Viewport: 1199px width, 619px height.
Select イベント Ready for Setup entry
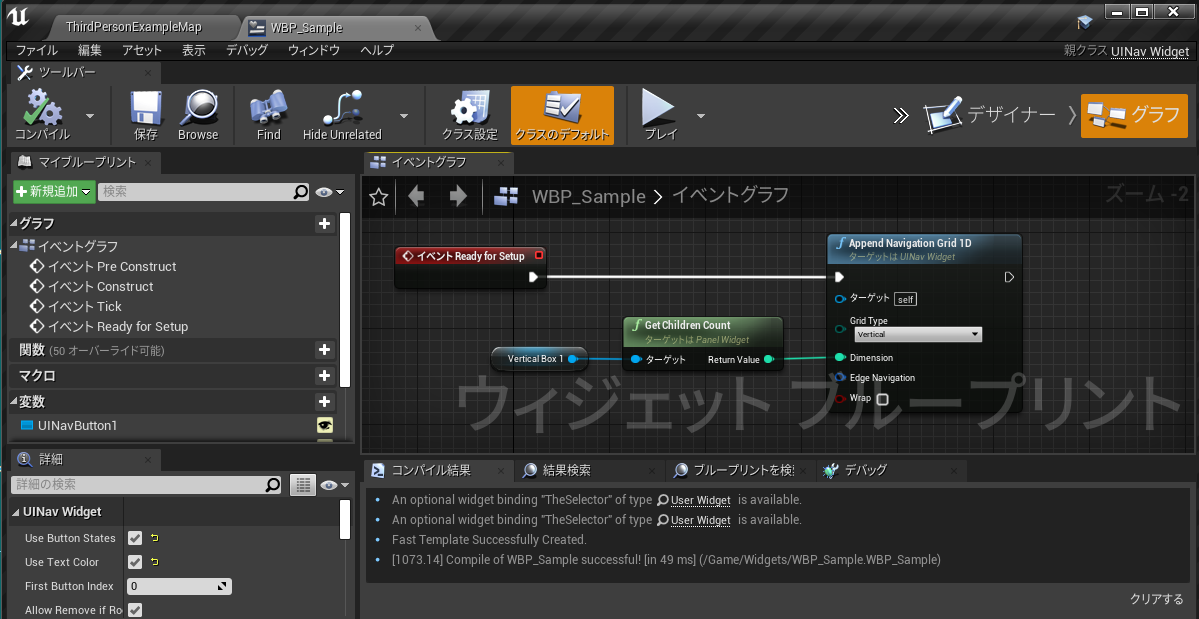[109, 326]
